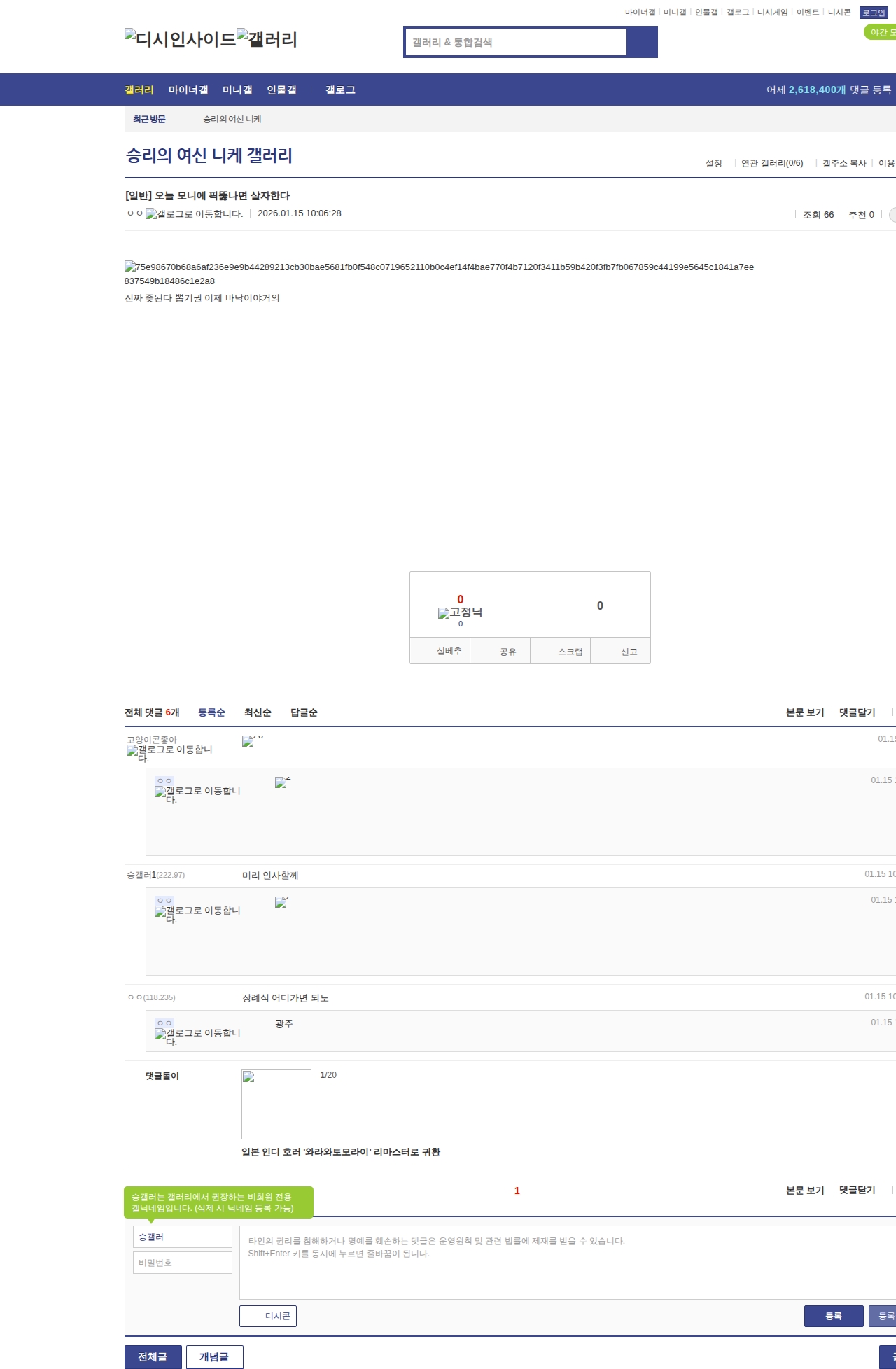Open 디시콘 in the top utility links
896x1369 pixels.
[x=839, y=13]
